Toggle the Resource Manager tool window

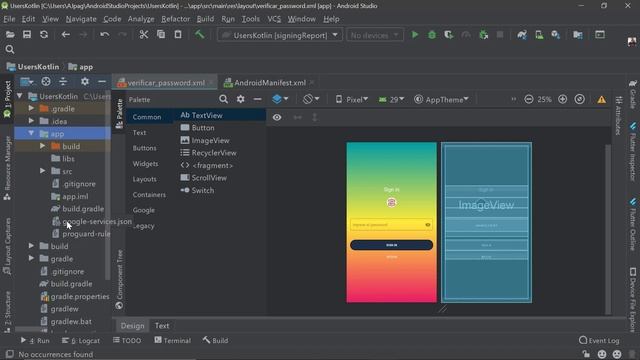(x=7, y=168)
